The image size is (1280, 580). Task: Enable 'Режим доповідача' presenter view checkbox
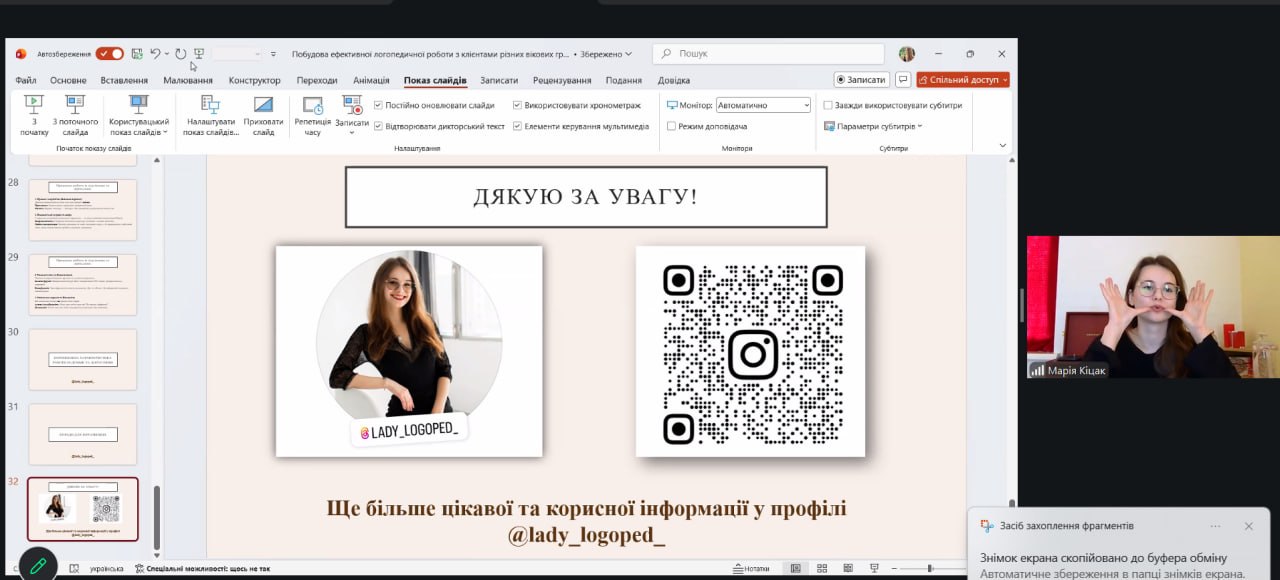[671, 127]
